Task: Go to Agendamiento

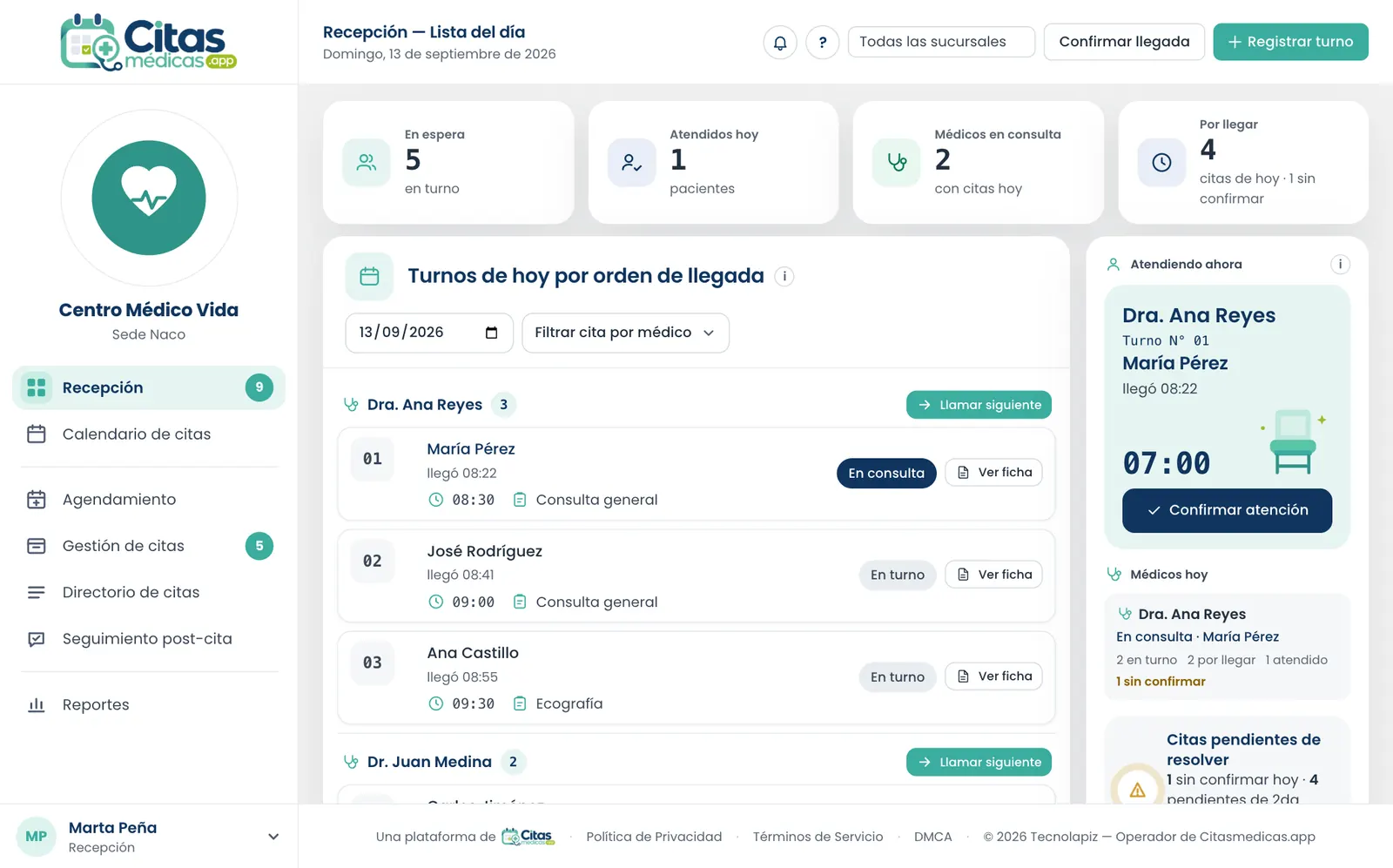Action: click(x=149, y=500)
